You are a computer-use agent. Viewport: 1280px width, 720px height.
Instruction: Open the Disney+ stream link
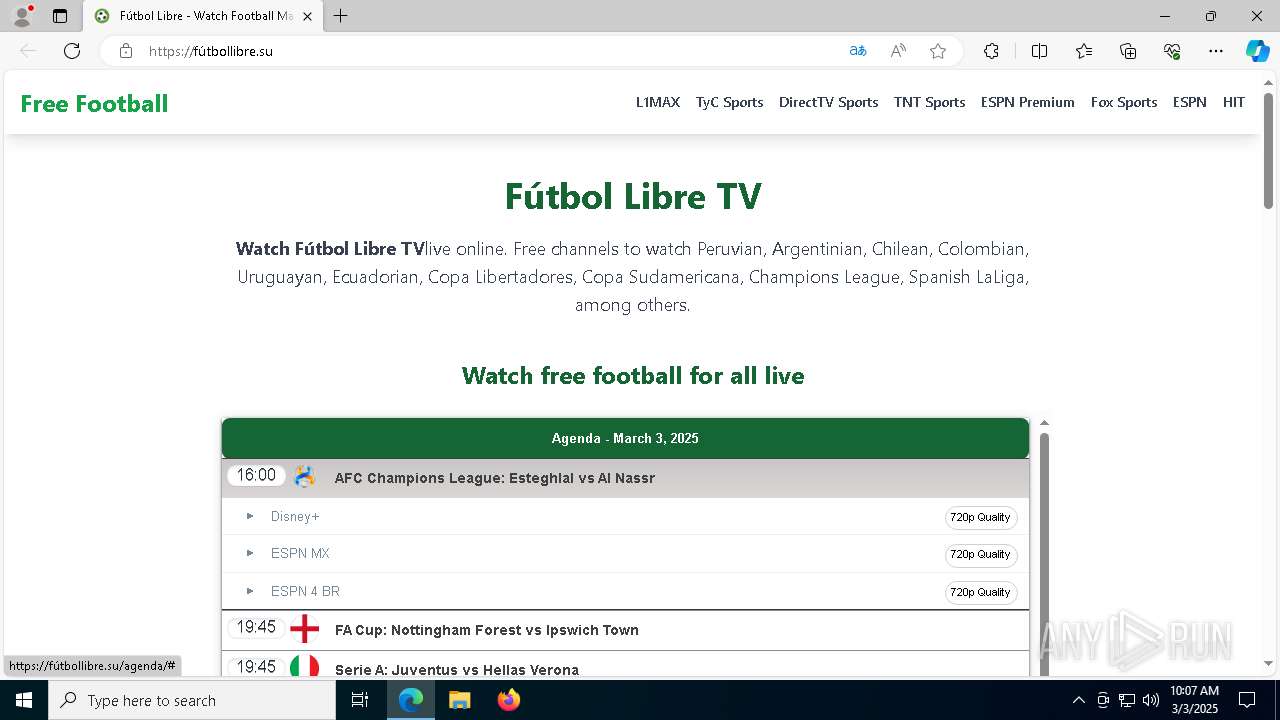point(295,516)
